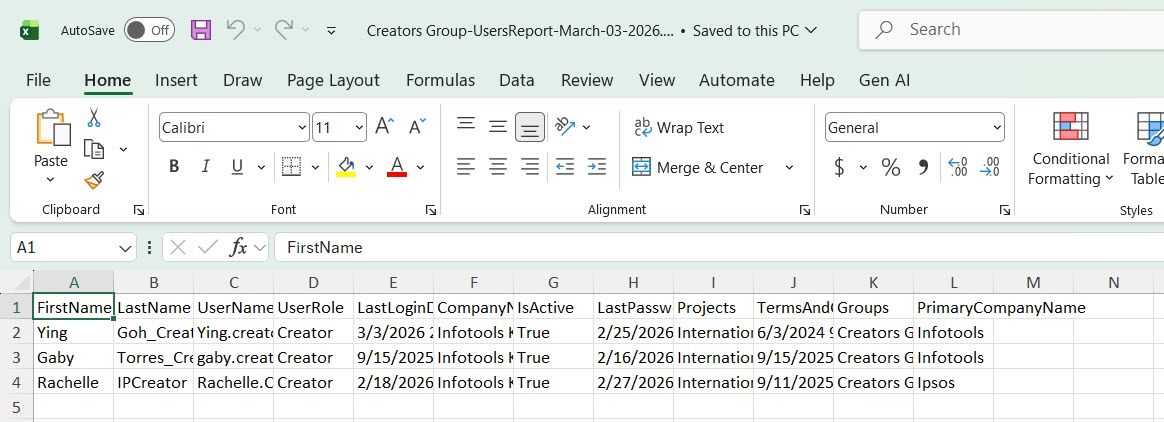Apply accounting dollar format
The width and height of the screenshot is (1164, 422).
coord(840,167)
